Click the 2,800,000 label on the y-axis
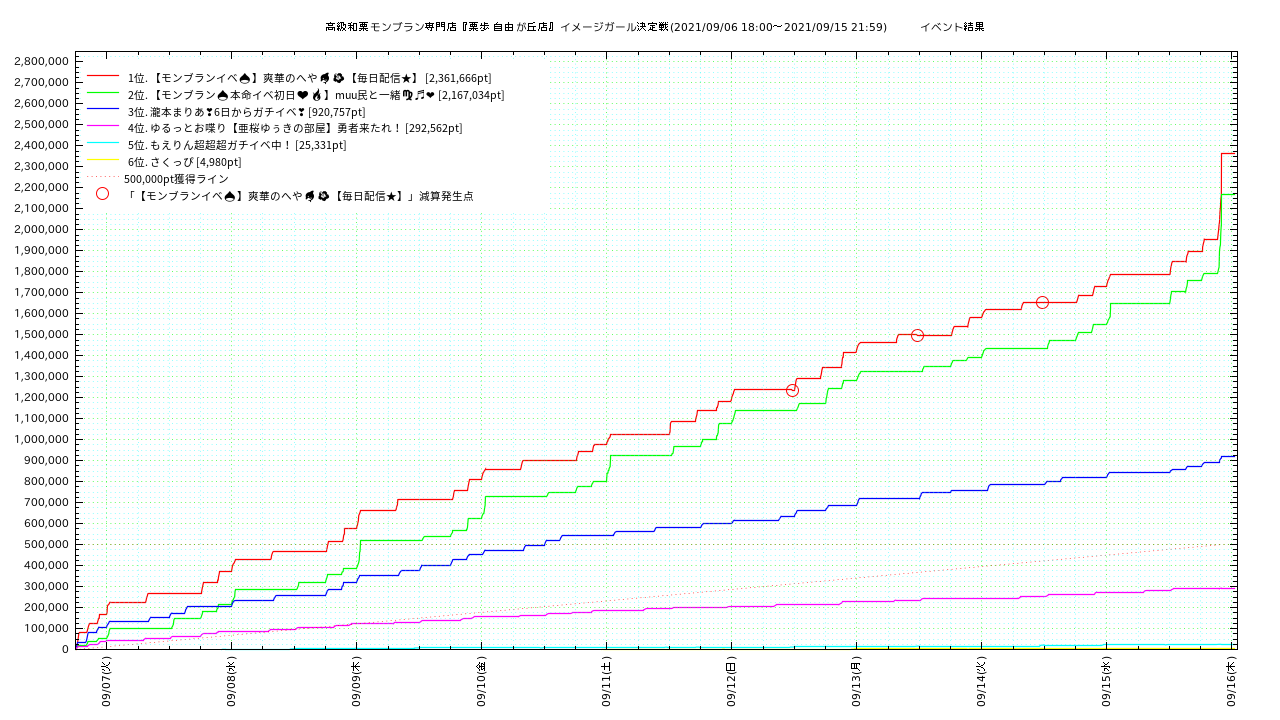This screenshot has width=1280, height=720. 41,61
